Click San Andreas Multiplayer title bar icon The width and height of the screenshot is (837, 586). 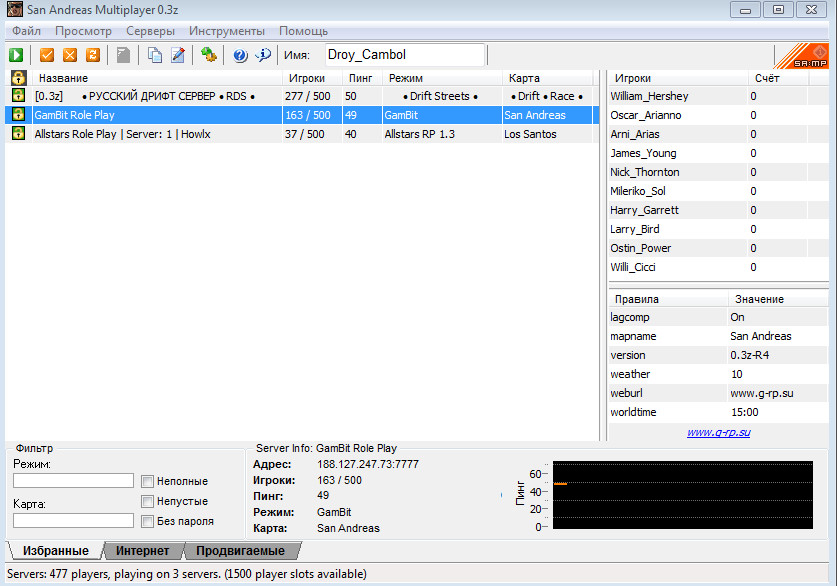15,10
